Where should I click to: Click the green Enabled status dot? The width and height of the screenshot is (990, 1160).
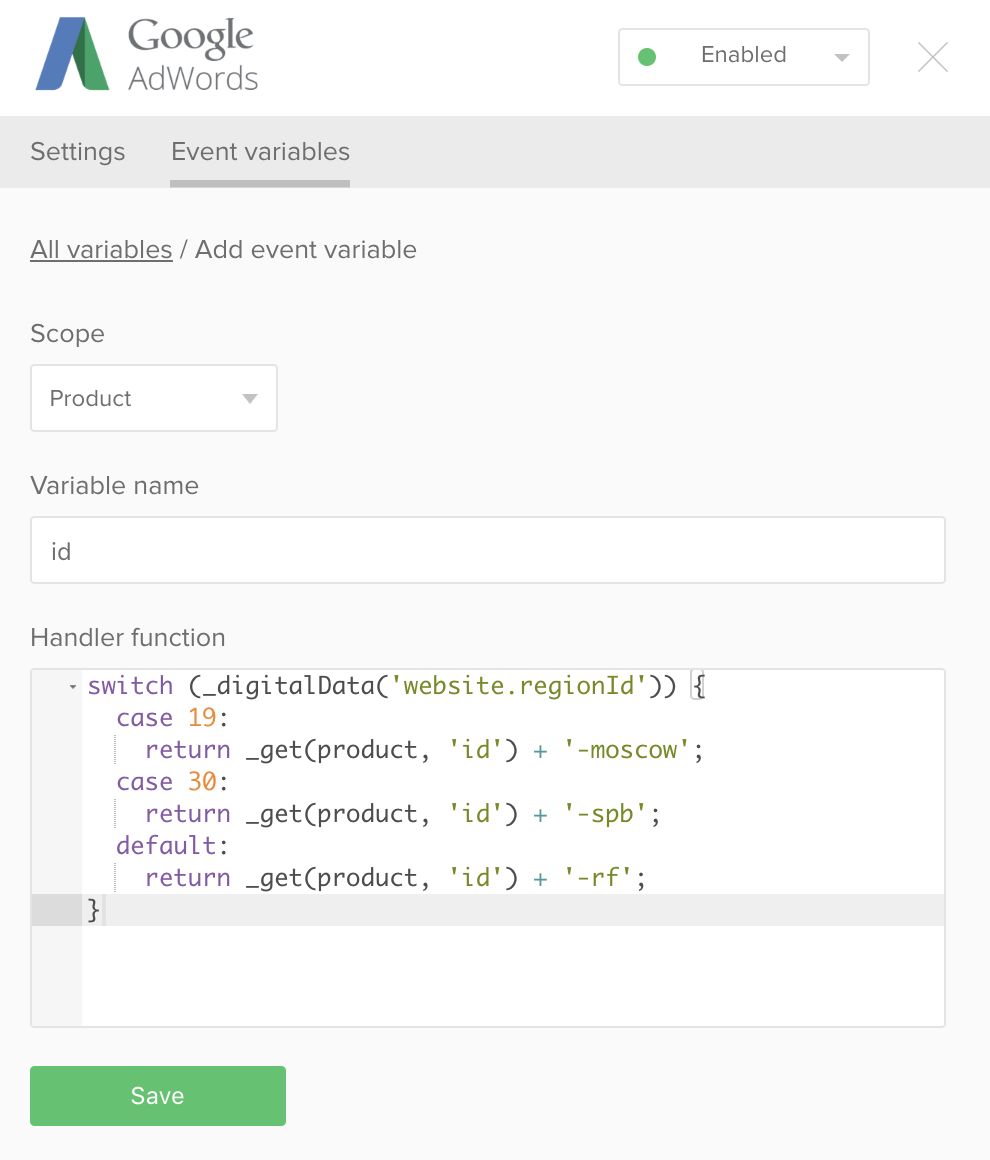click(647, 57)
